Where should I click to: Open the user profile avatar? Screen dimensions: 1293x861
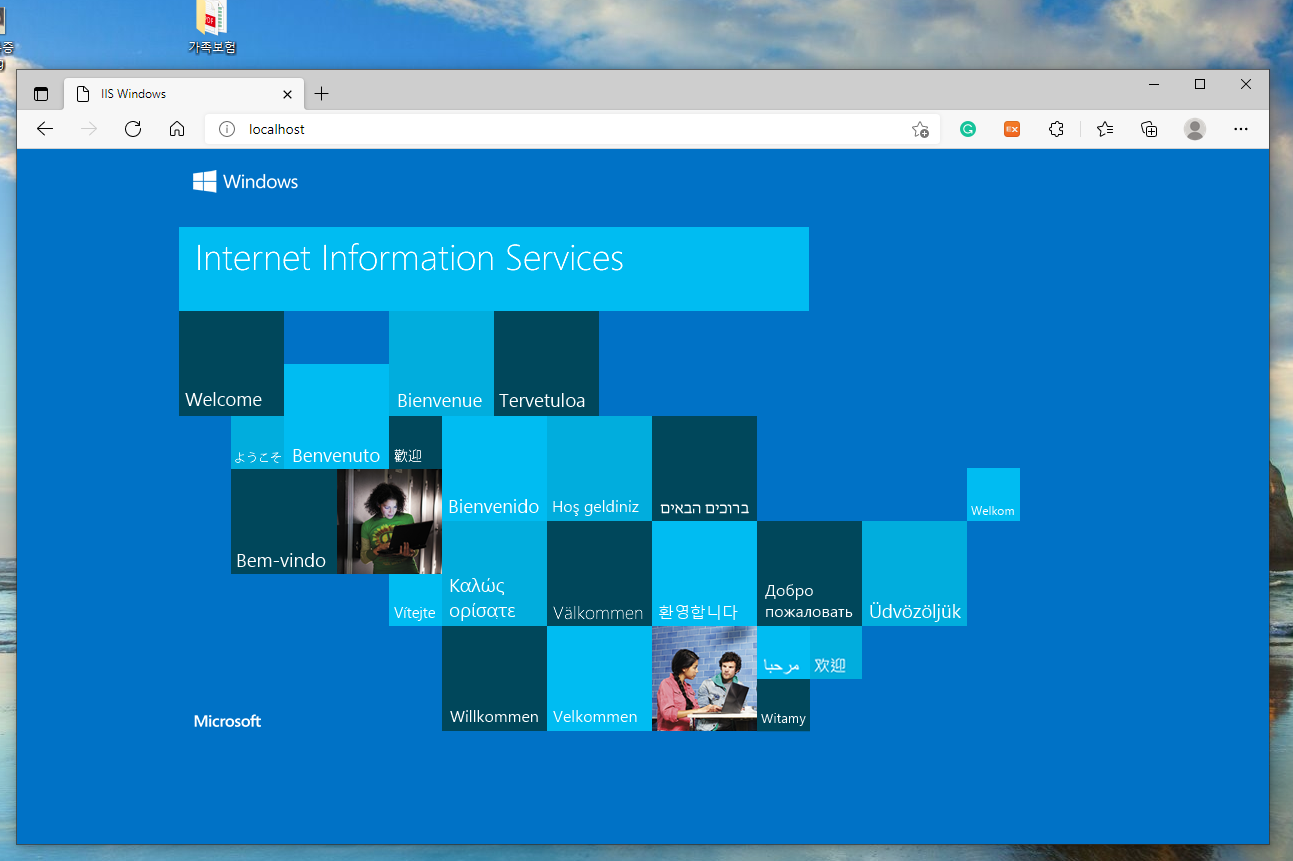(x=1195, y=129)
